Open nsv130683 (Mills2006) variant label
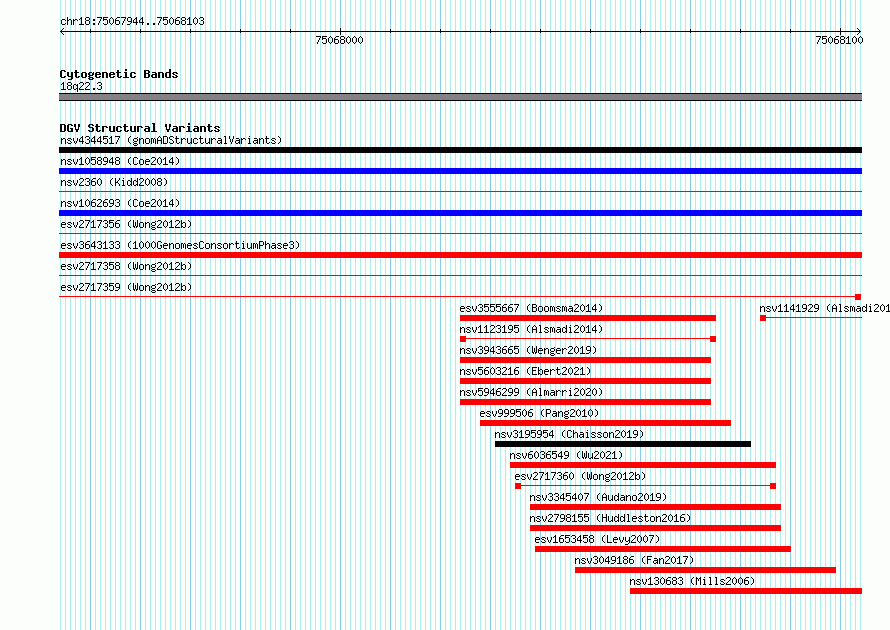This screenshot has height=630, width=890. pos(692,581)
